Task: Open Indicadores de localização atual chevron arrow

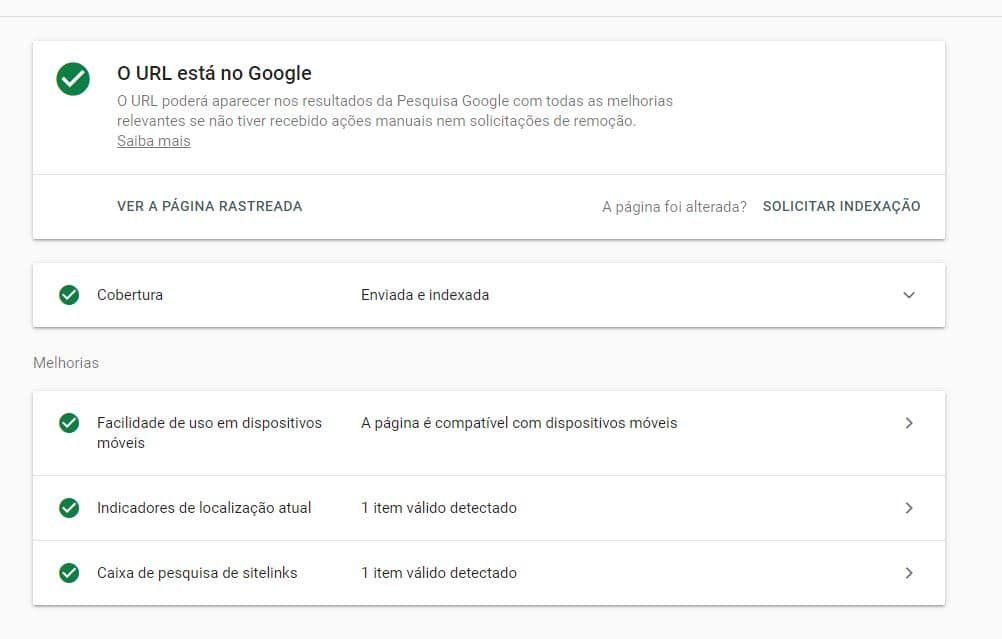Action: [x=908, y=508]
